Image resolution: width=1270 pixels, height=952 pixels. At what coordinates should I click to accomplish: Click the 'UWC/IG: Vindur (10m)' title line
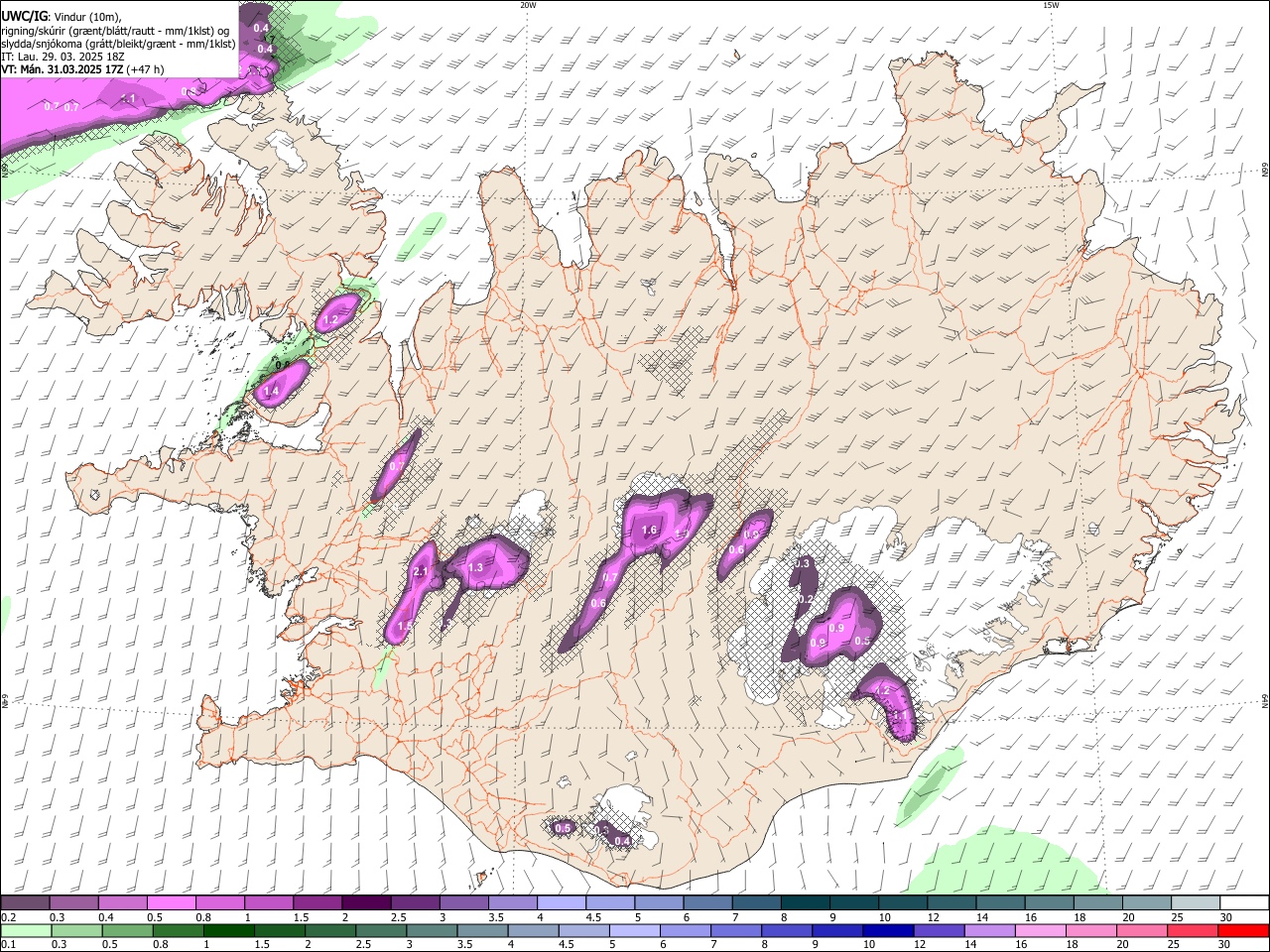click(x=62, y=17)
